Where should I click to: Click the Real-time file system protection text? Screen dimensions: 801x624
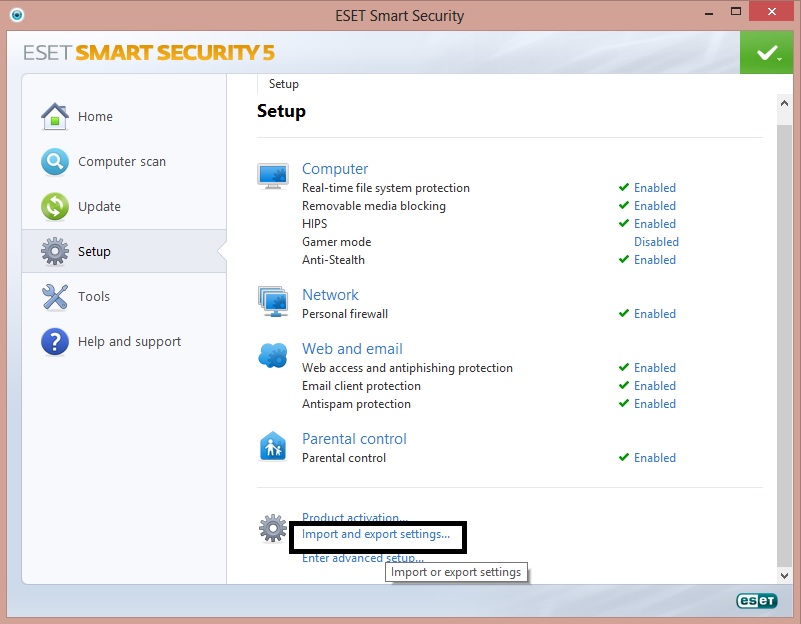[x=385, y=188]
